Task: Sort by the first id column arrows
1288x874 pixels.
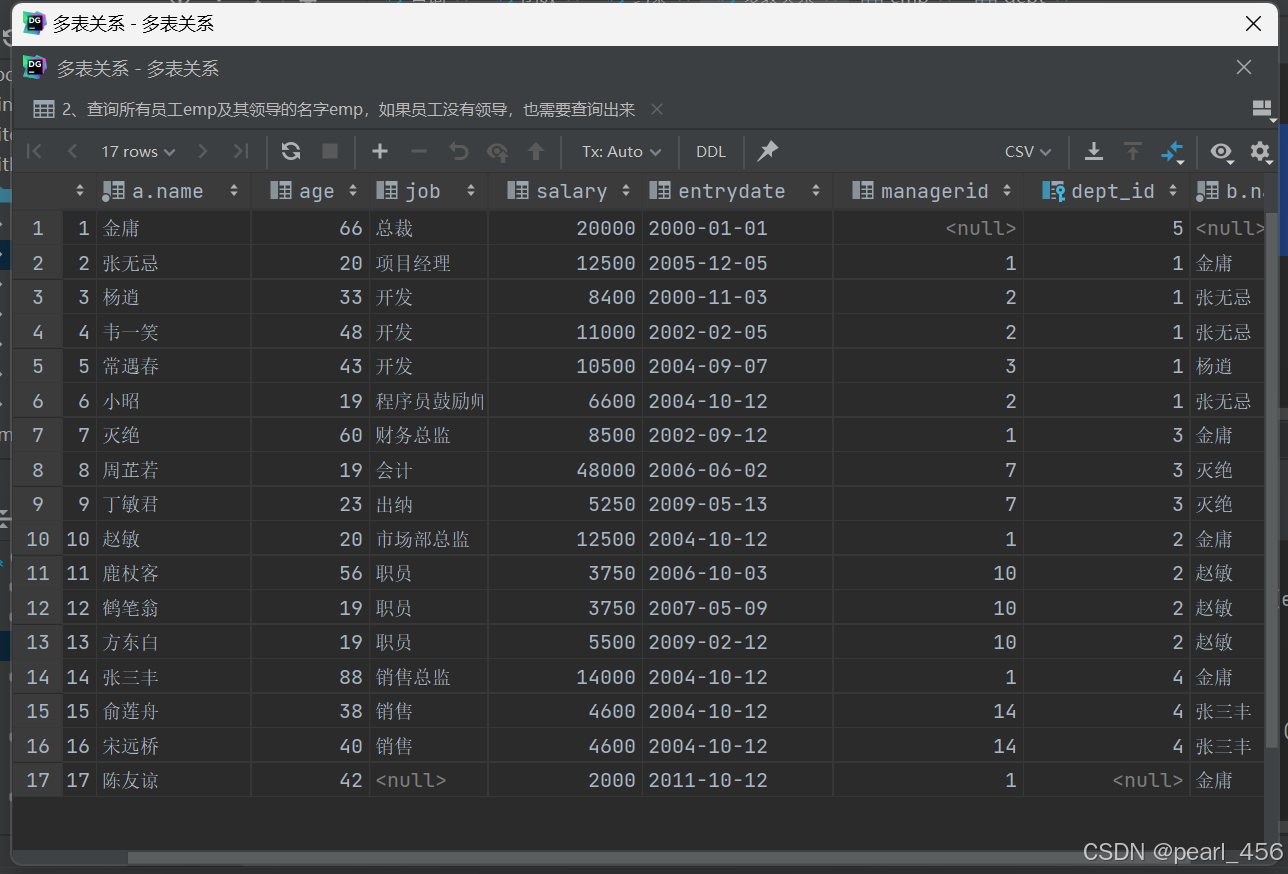Action: point(80,191)
